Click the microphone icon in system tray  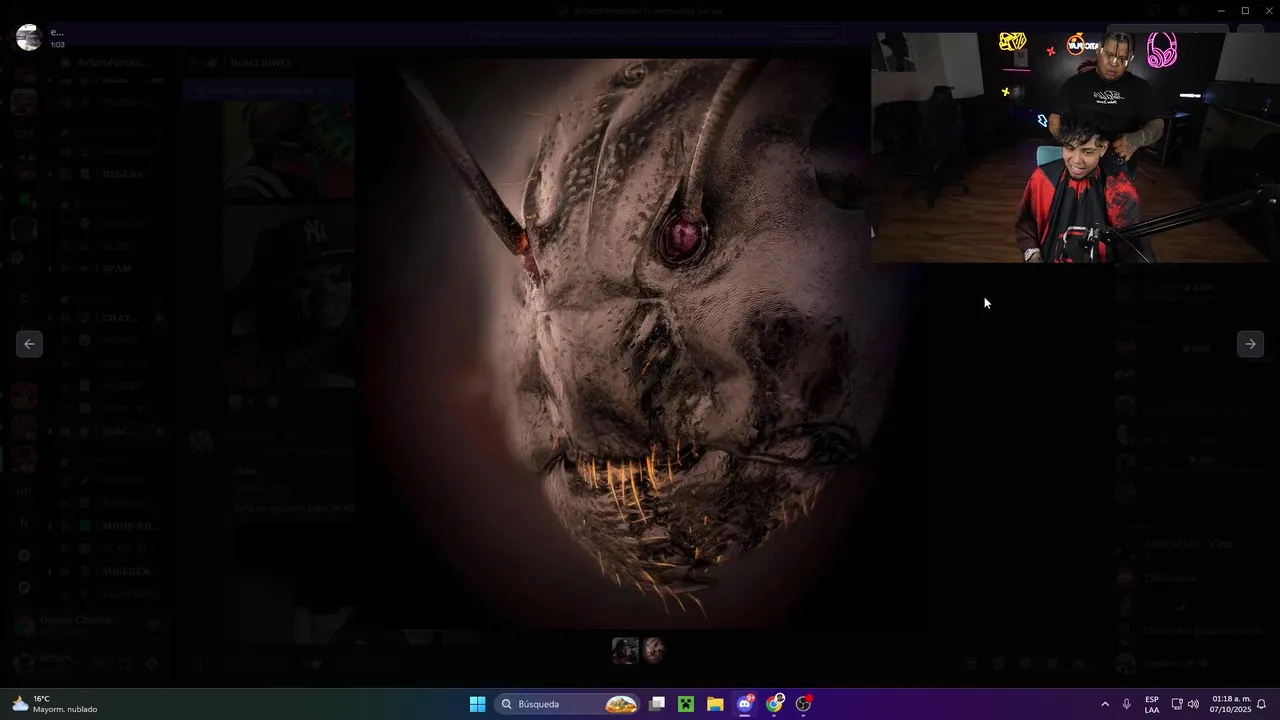pos(1127,704)
